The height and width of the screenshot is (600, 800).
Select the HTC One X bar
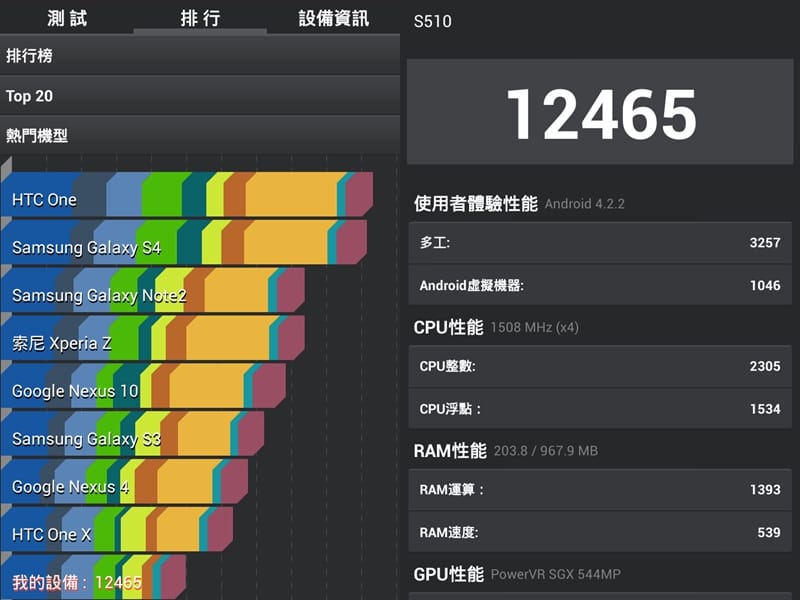(117, 530)
